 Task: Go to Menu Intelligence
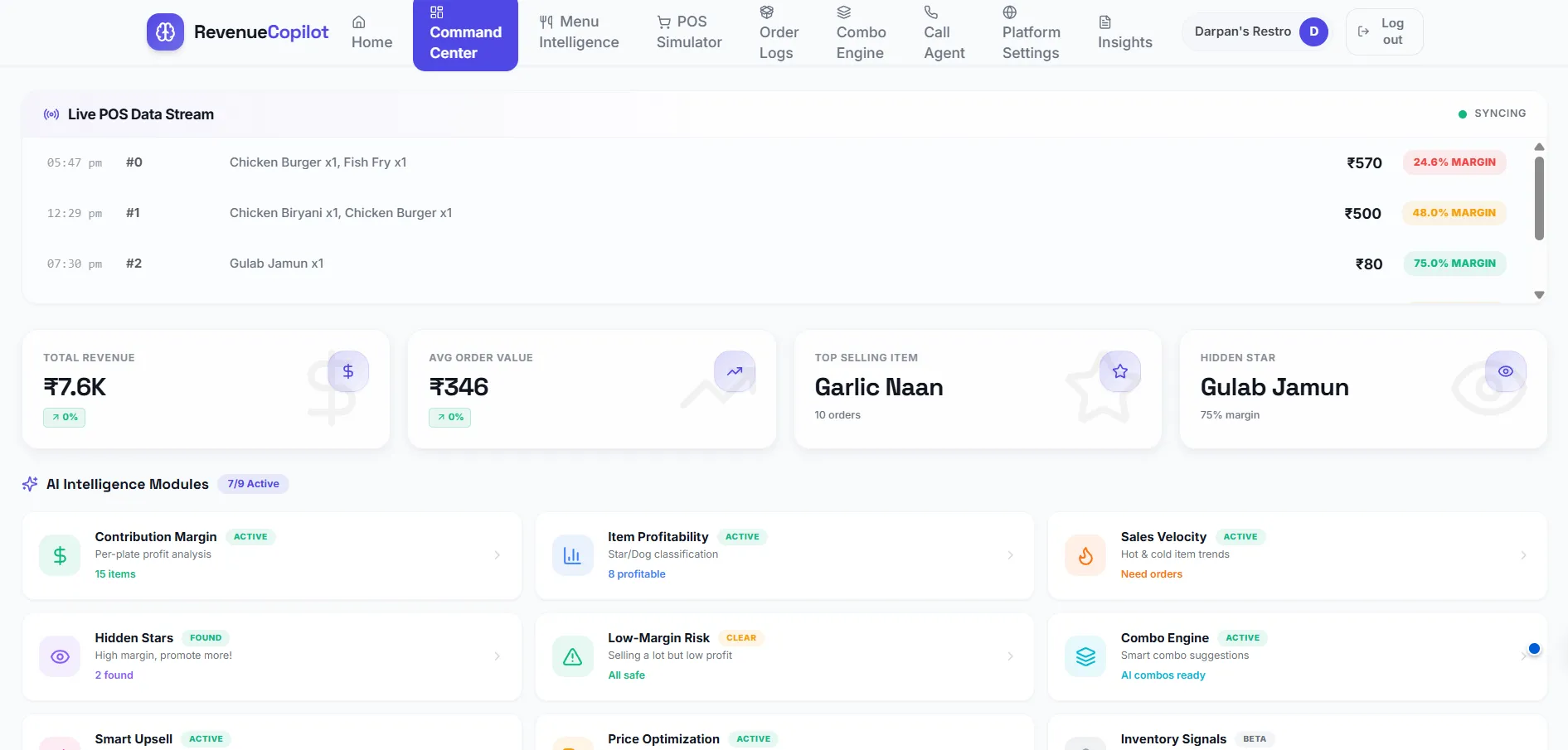(579, 32)
